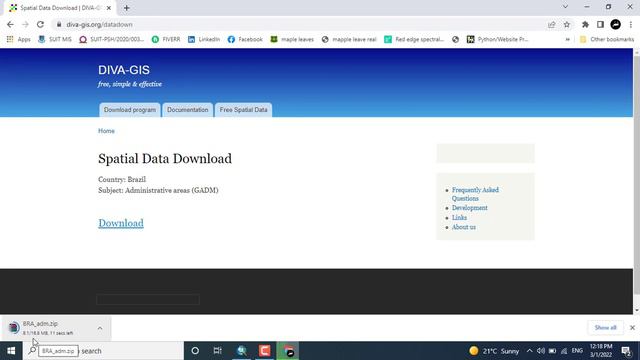Open the network tray icon

(564, 351)
